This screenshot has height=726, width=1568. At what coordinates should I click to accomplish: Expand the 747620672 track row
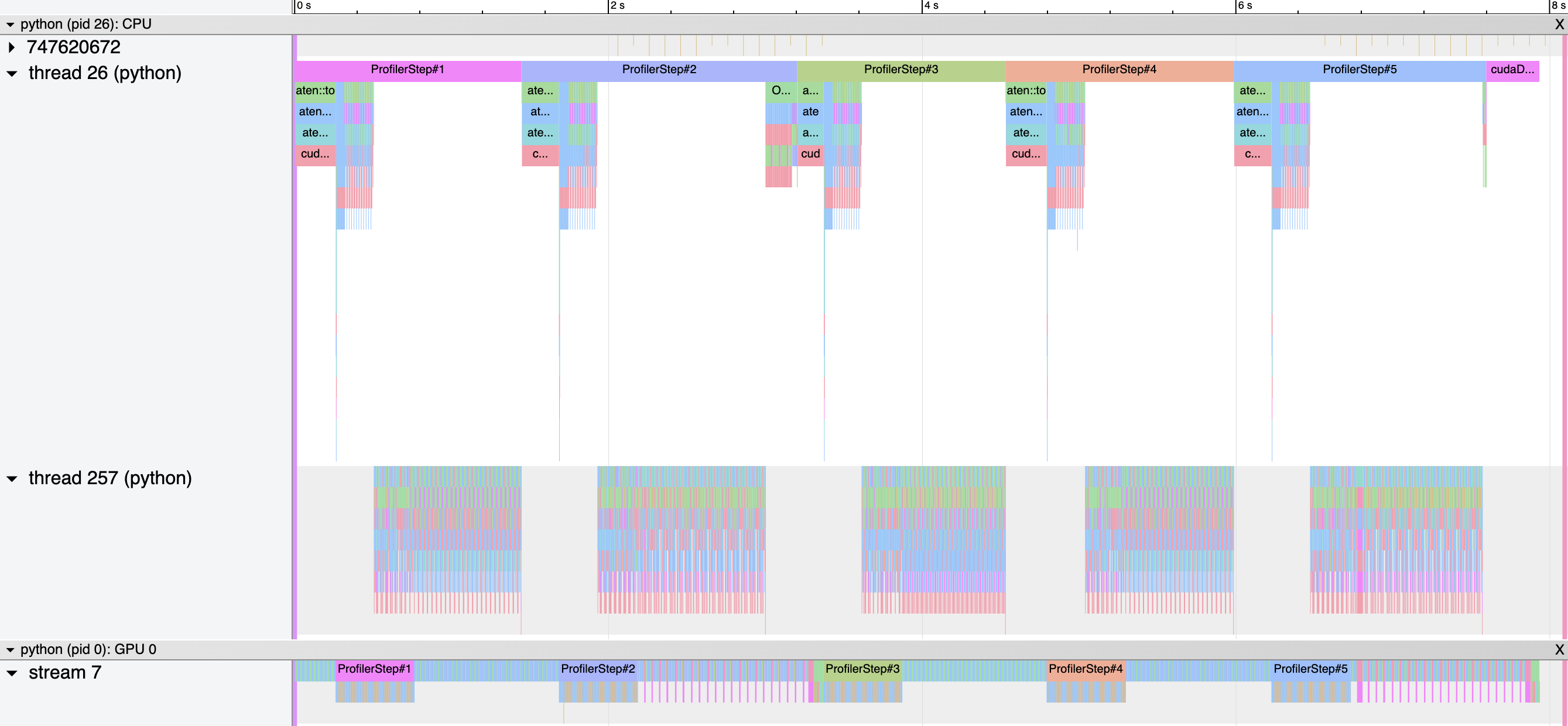[12, 47]
